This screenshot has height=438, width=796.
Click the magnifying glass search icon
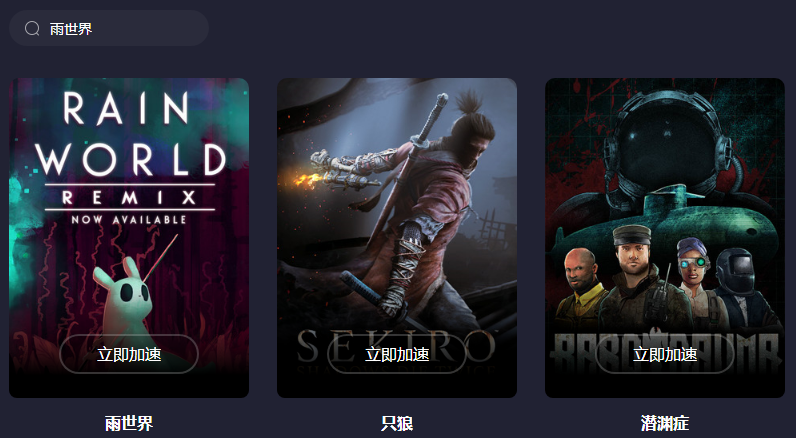[x=32, y=28]
